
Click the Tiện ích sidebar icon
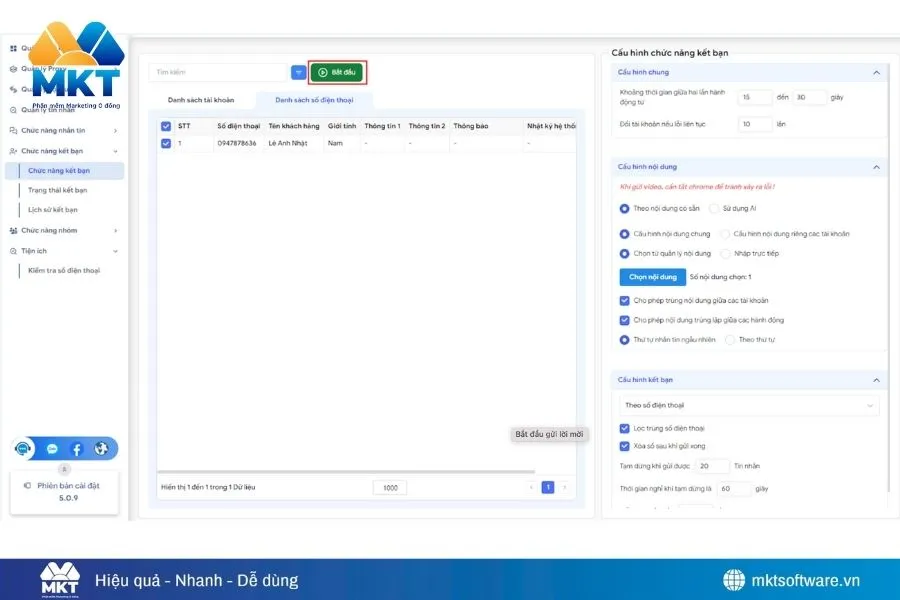coord(13,251)
